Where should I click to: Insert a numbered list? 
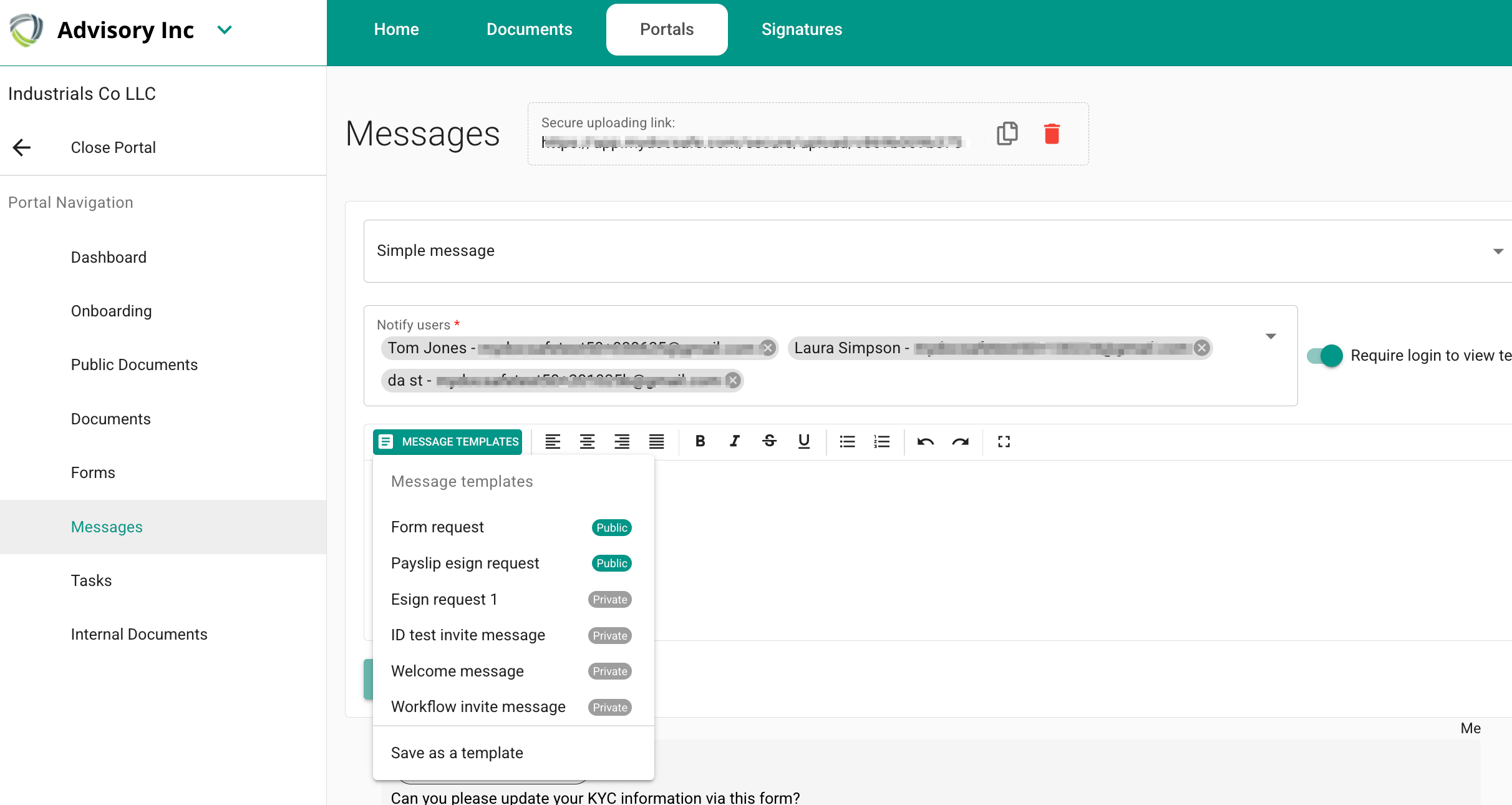881,441
